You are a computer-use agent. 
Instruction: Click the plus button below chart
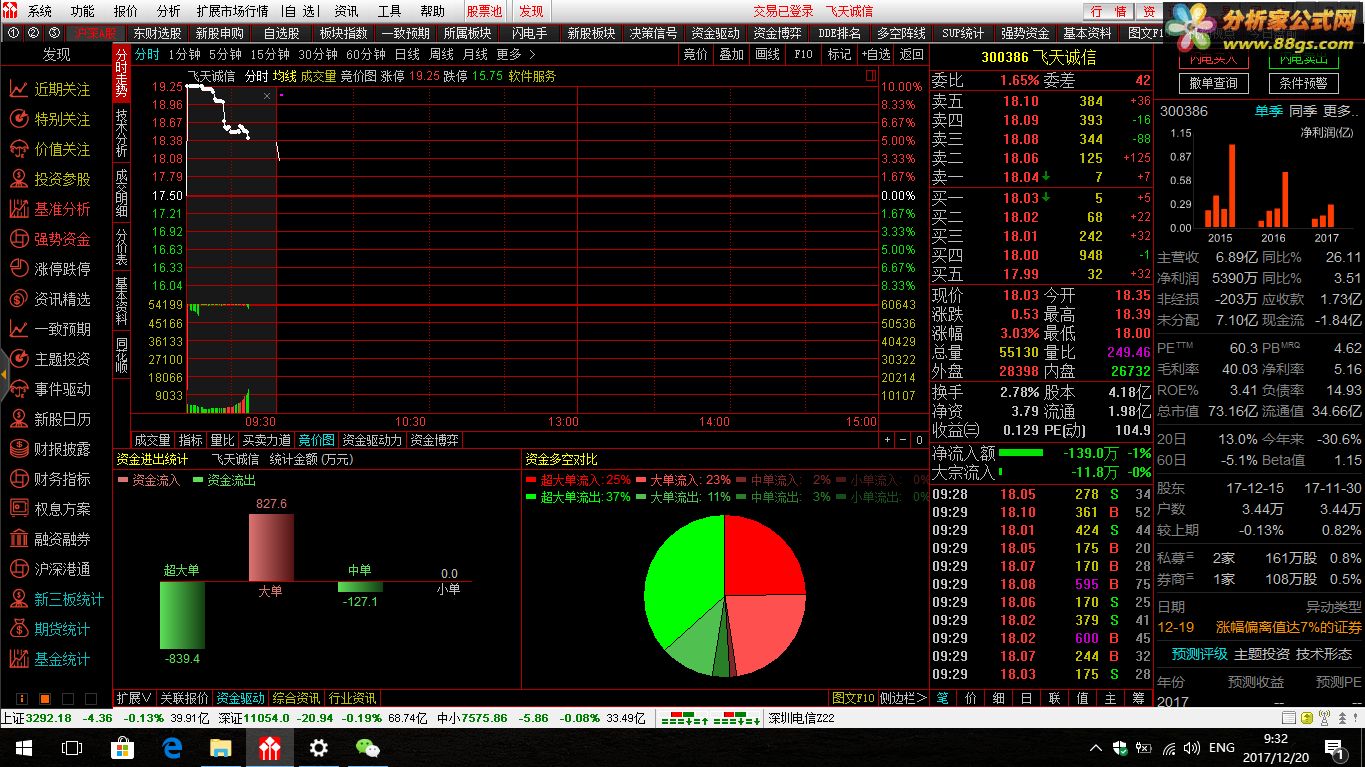(x=887, y=440)
